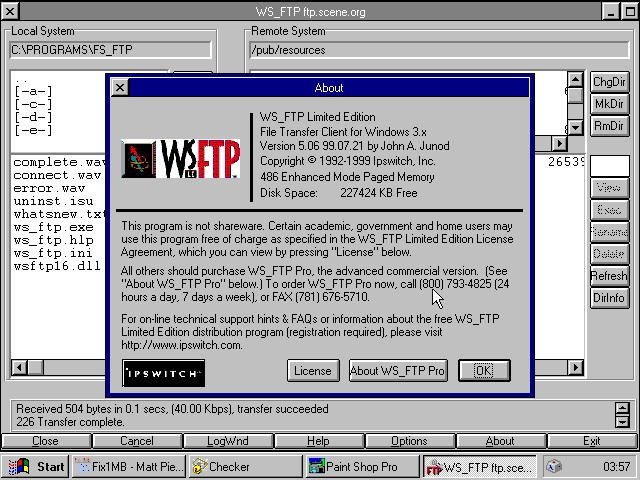
Task: Open Checker from the taskbar
Action: click(x=244, y=466)
